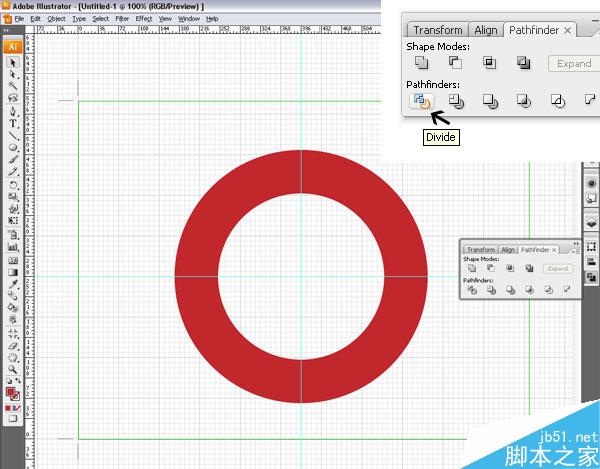The width and height of the screenshot is (600, 469).
Task: Open the Object menu
Action: [56, 18]
